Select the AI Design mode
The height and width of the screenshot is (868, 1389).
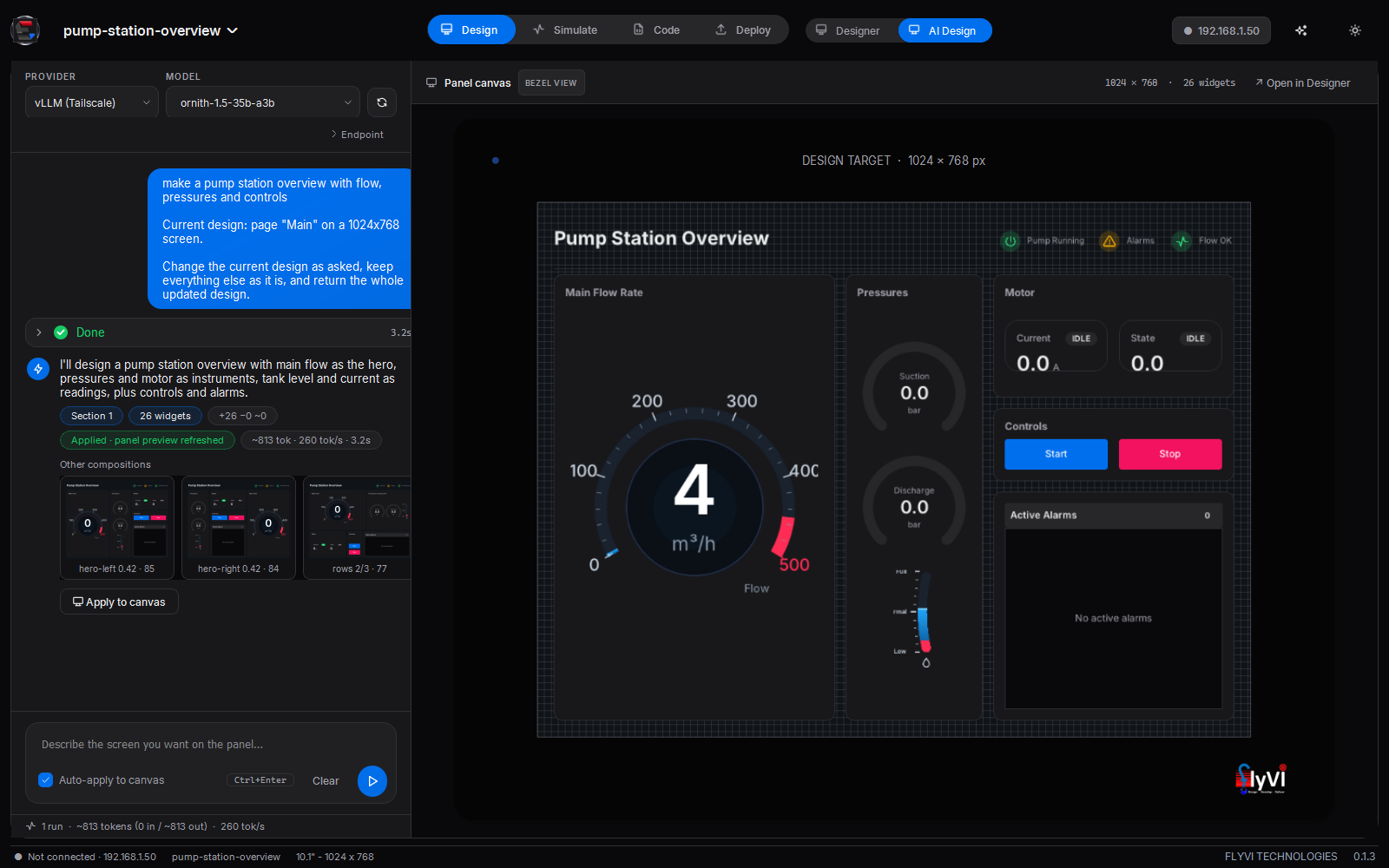click(x=944, y=30)
